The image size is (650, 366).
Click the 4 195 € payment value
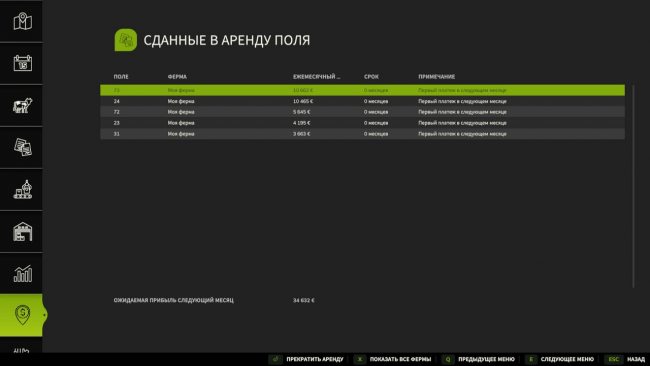point(301,123)
